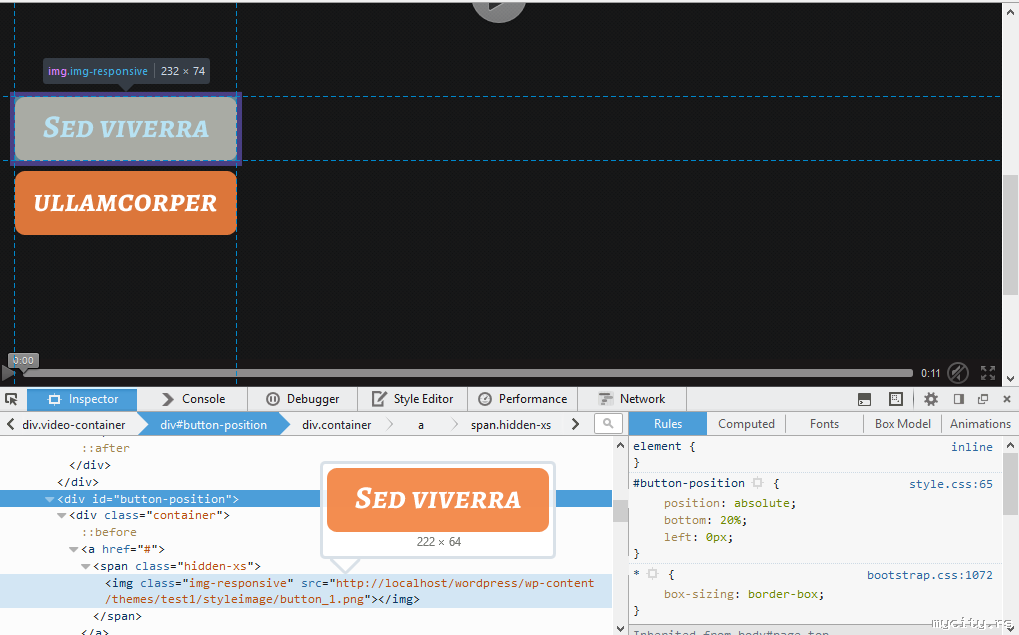Play the video using play button
Screen dimensions: 1019x635
(x=9, y=374)
